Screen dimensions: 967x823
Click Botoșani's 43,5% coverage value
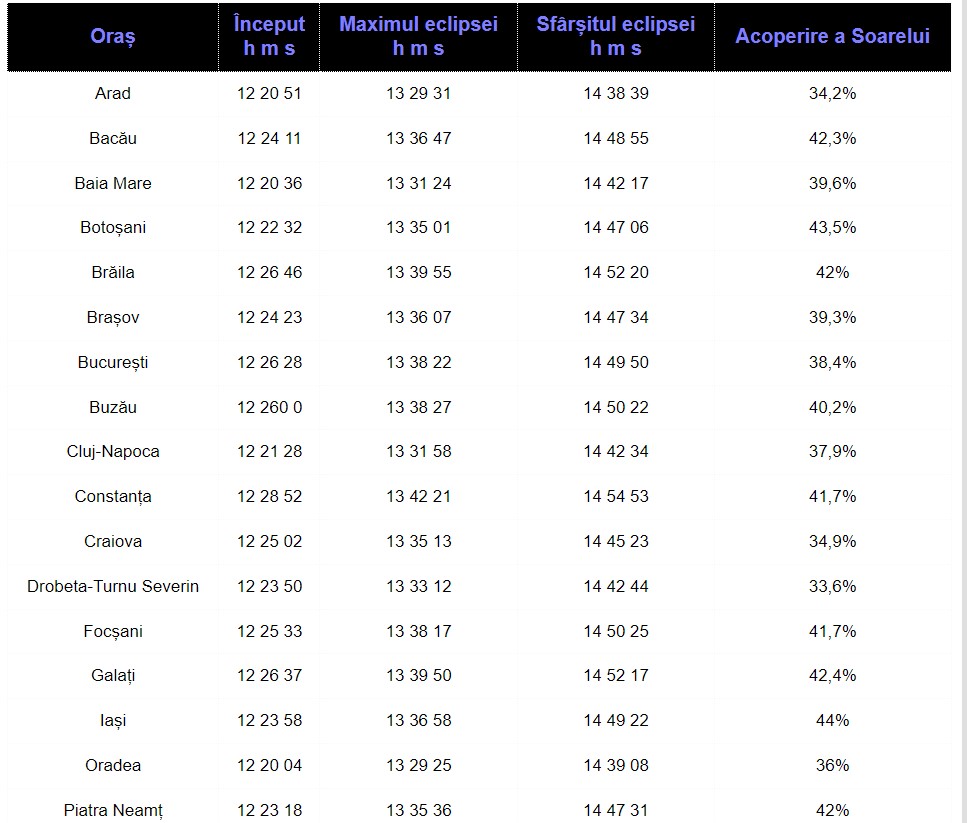(x=832, y=228)
